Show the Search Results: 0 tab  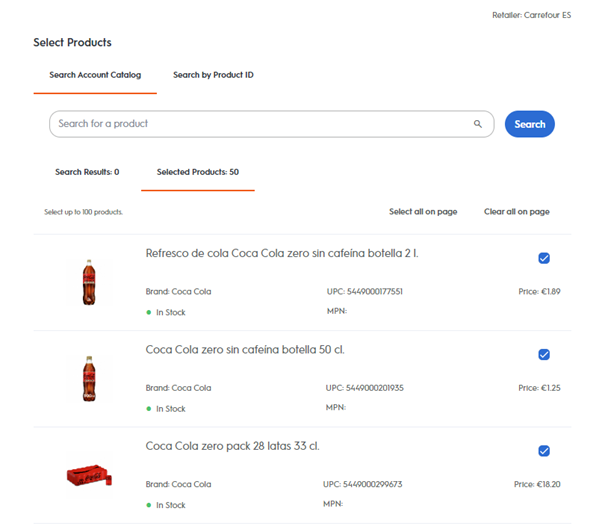[x=87, y=172]
